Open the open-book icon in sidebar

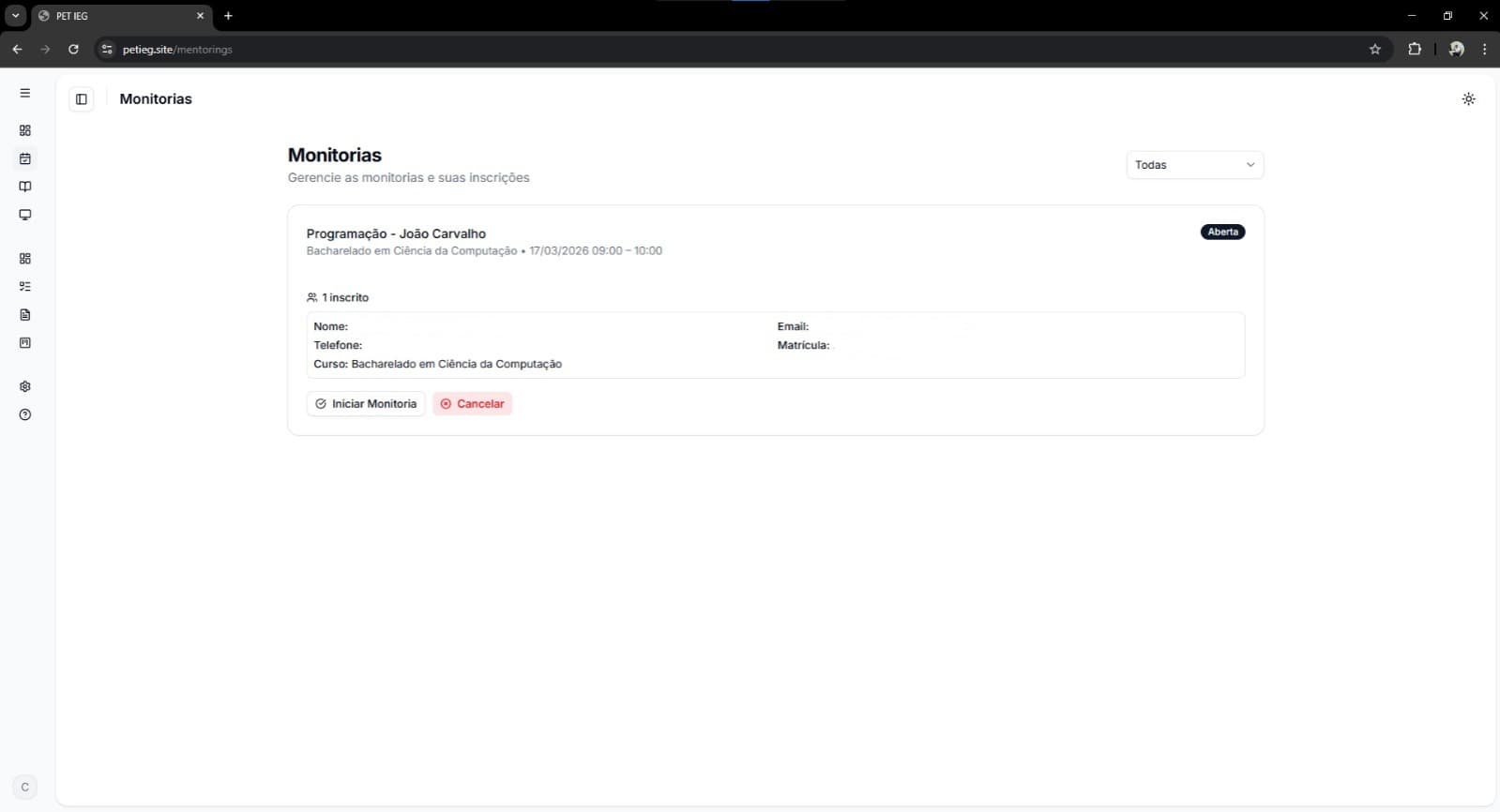(x=25, y=187)
